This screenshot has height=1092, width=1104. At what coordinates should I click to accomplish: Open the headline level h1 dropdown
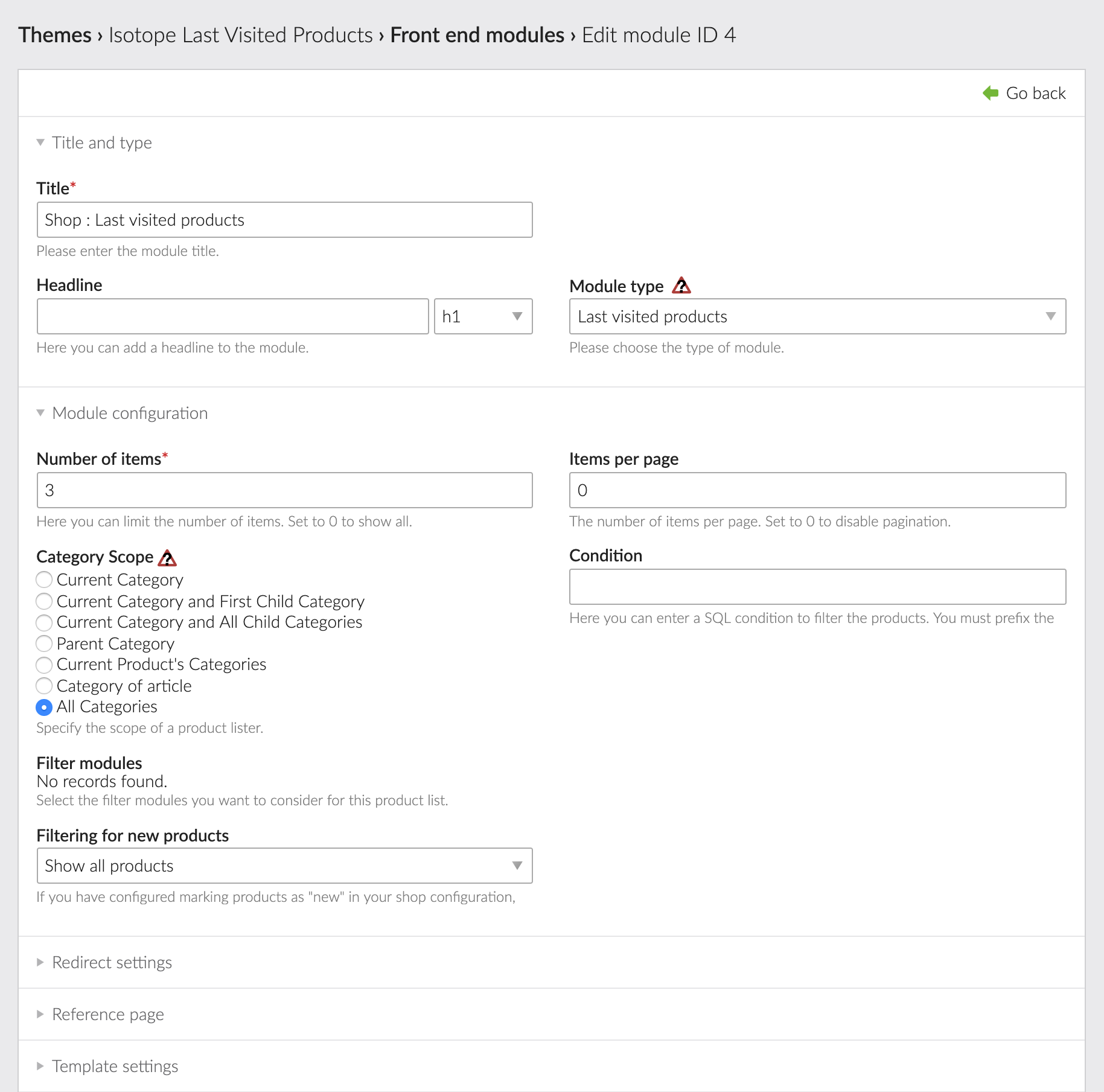pos(483,316)
